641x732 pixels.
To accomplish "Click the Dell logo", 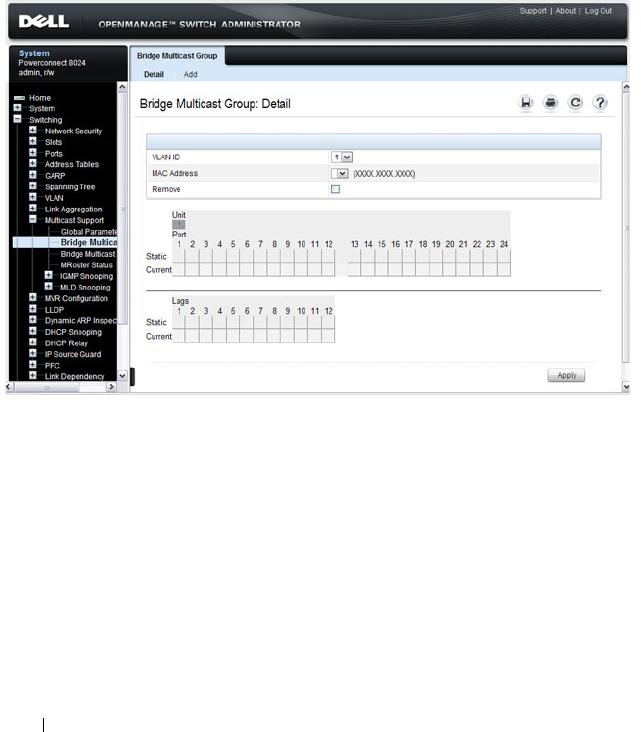I will pos(44,21).
